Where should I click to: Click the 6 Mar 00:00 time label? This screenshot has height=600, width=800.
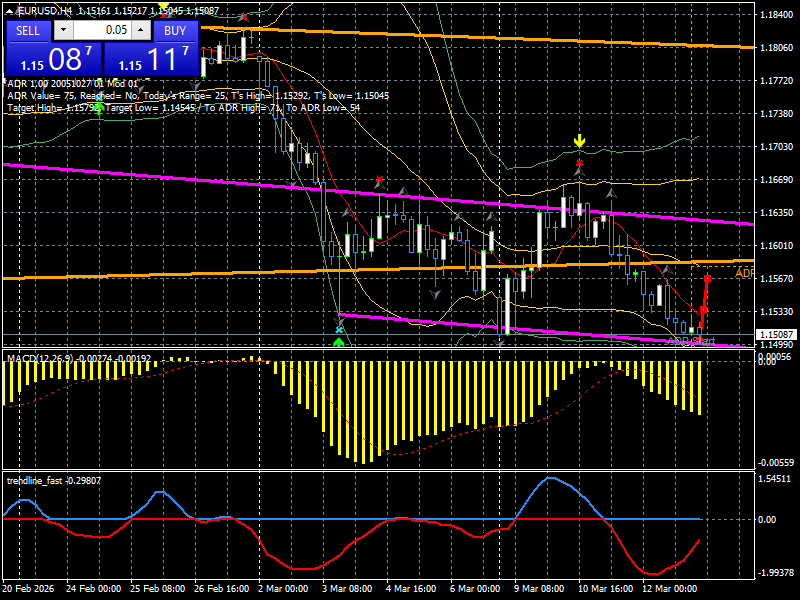475,588
